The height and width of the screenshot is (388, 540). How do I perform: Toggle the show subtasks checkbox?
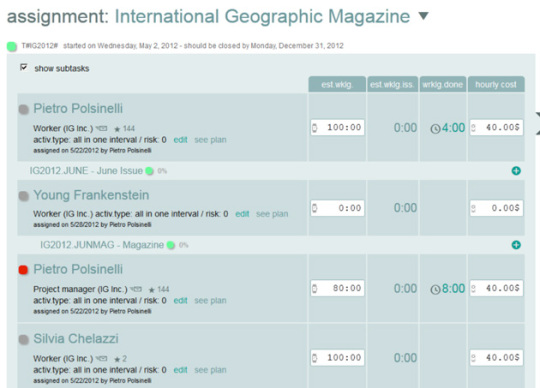point(23,67)
